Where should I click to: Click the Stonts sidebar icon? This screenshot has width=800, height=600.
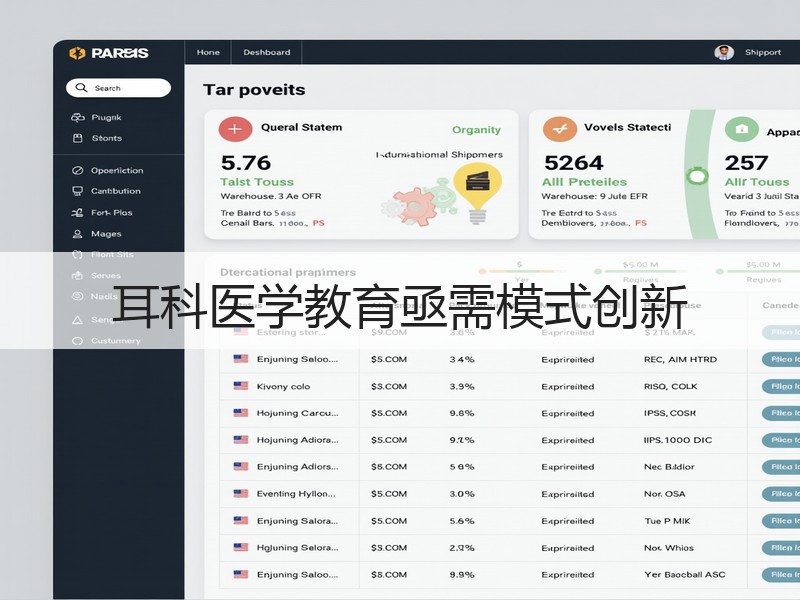[x=78, y=138]
